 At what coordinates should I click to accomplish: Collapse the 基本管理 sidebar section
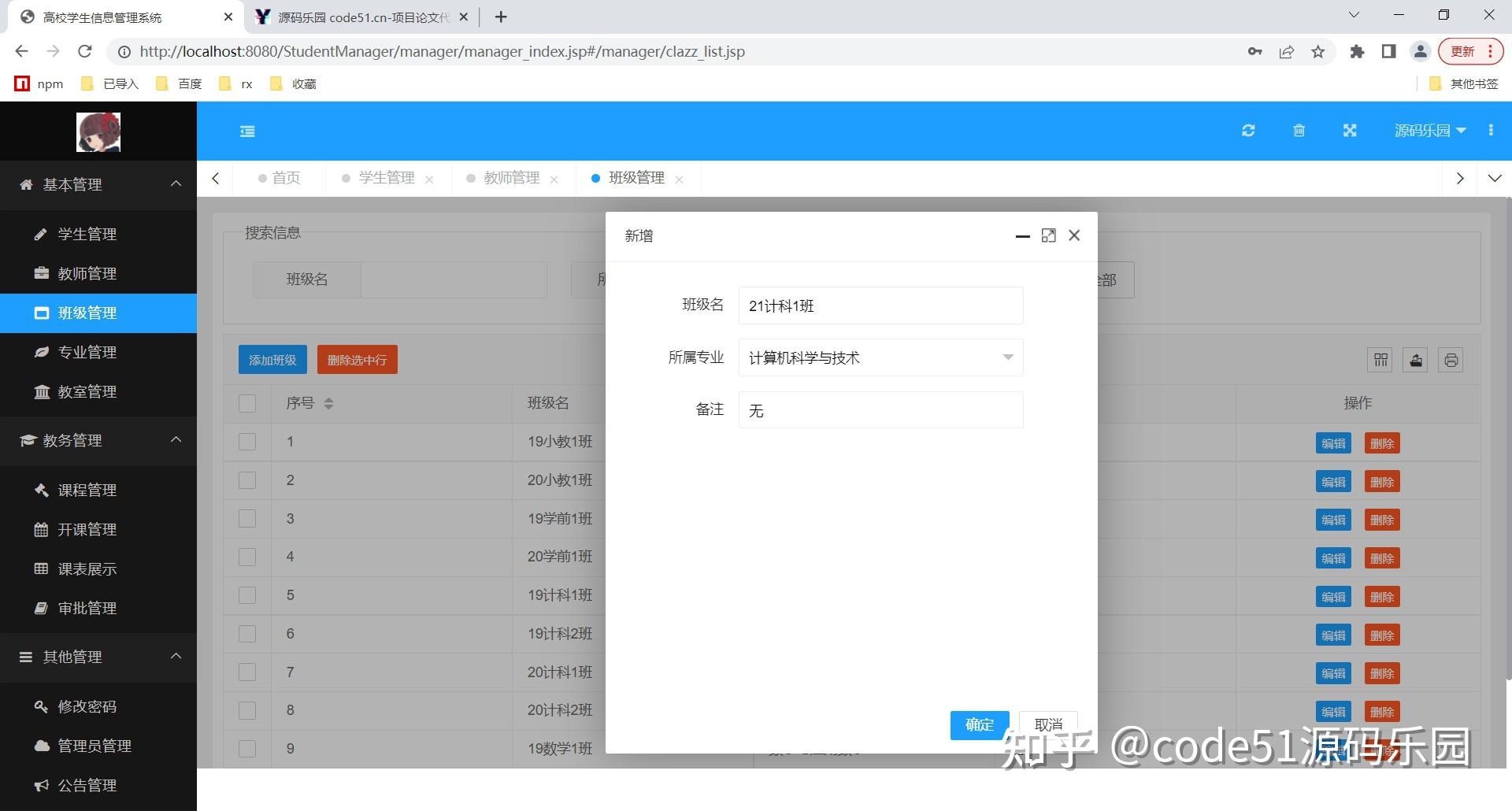(x=176, y=184)
